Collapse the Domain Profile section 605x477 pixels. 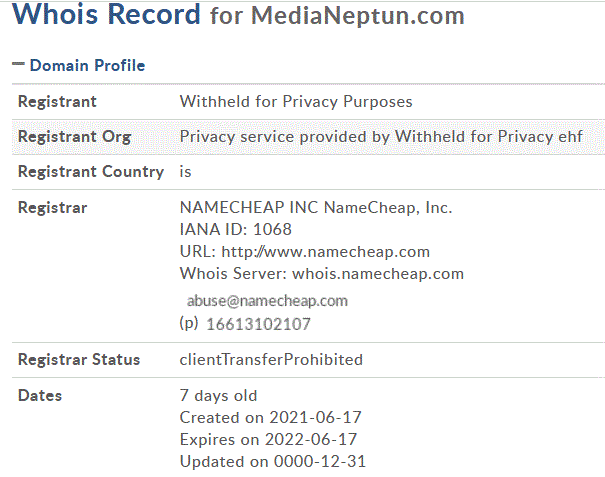pyautogui.click(x=18, y=64)
